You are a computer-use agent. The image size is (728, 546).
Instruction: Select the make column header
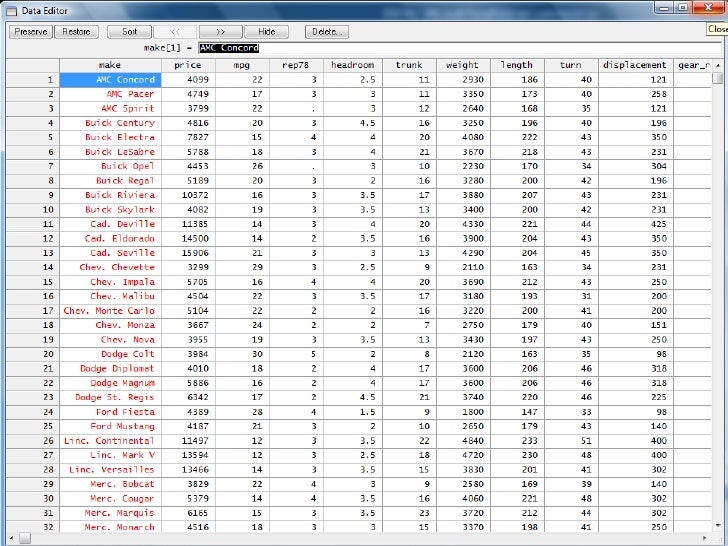click(x=110, y=65)
